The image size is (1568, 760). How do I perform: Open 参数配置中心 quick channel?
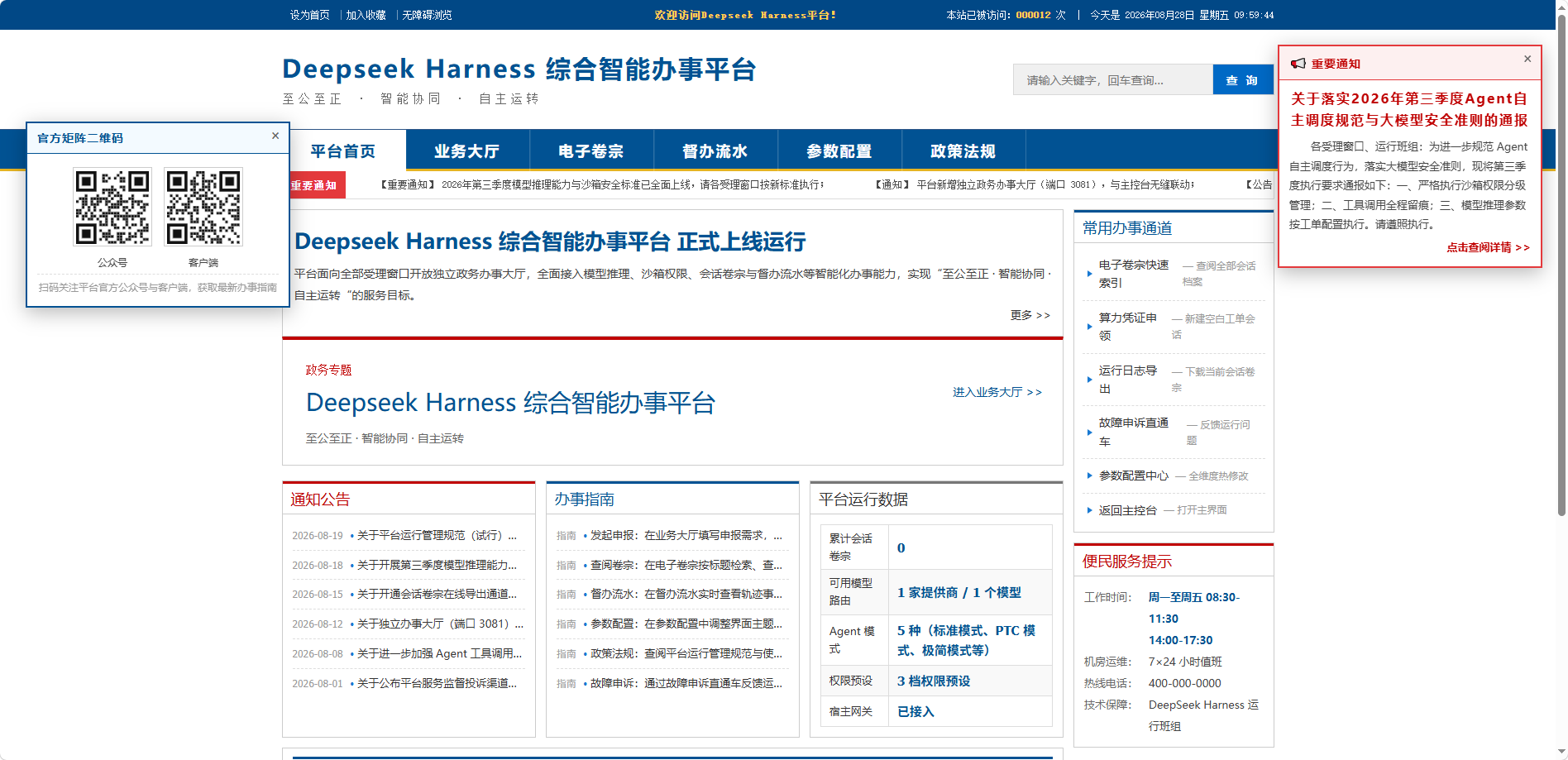(1134, 476)
